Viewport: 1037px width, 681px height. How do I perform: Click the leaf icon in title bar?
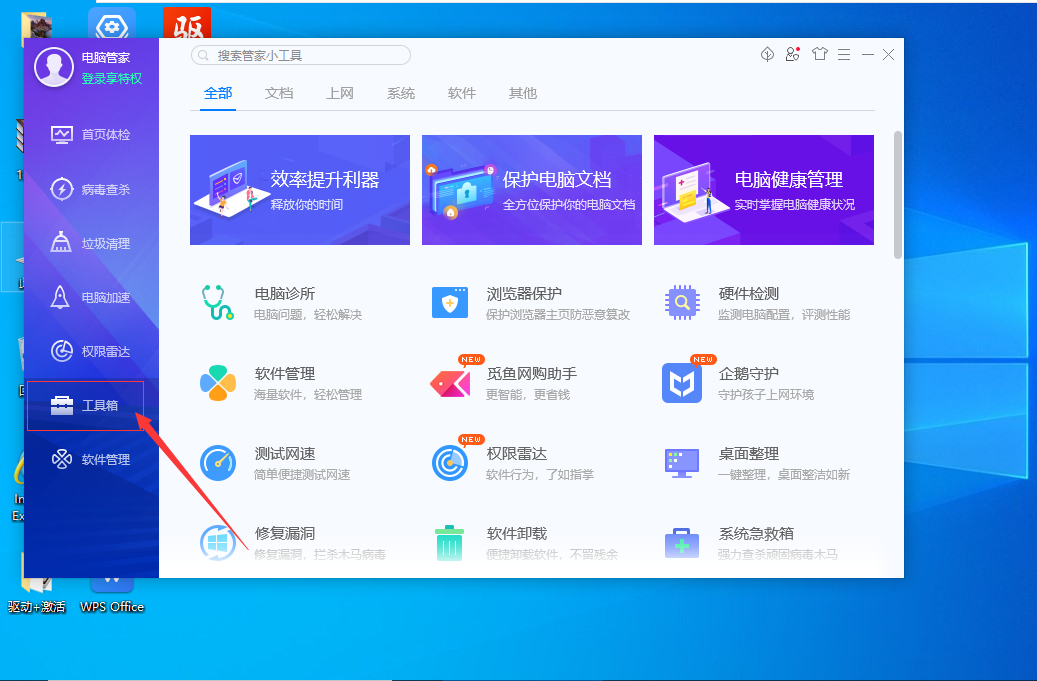coord(767,54)
